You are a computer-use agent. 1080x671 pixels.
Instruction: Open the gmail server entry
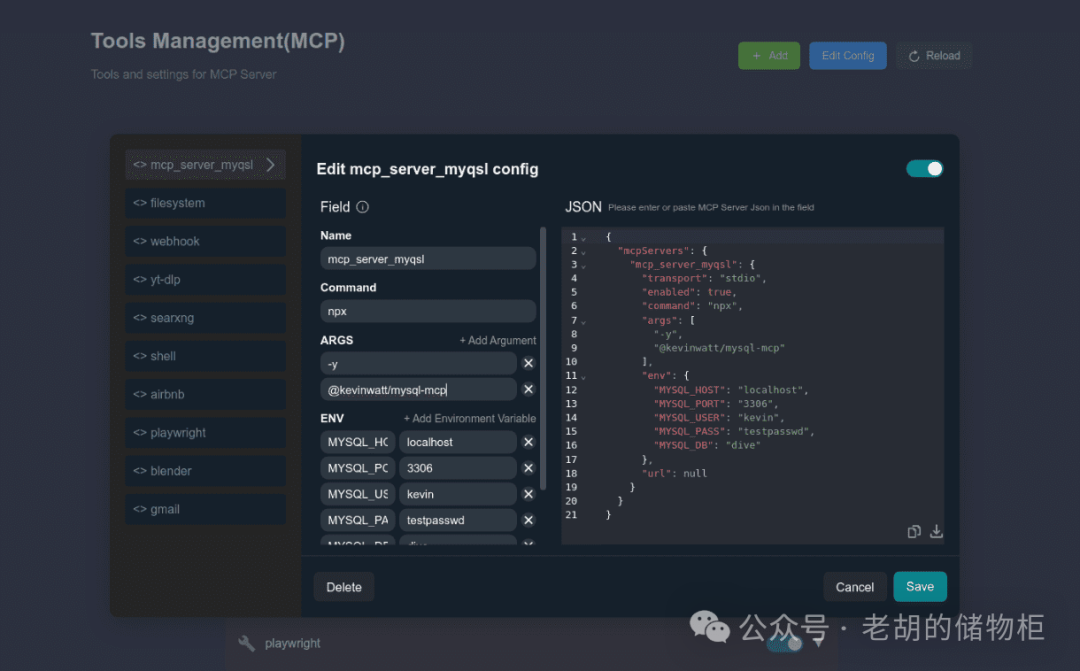tap(205, 509)
